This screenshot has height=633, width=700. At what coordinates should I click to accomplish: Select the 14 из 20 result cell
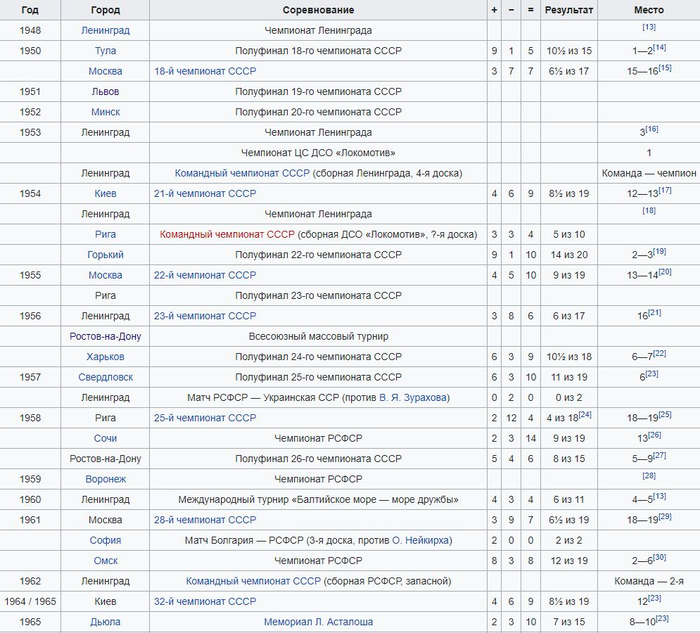(569, 255)
